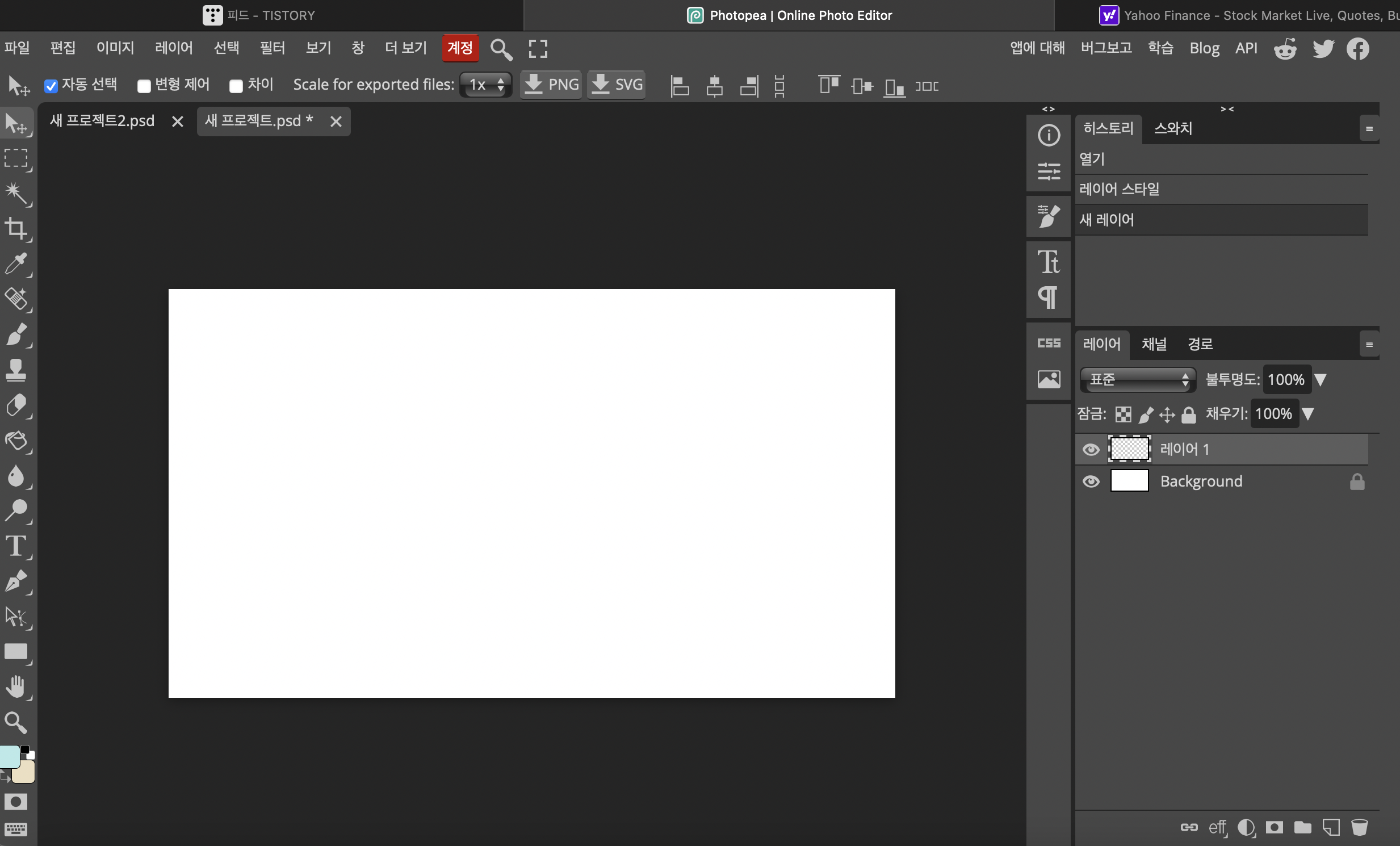Select the Hand tool
1400x846 pixels.
point(16,687)
